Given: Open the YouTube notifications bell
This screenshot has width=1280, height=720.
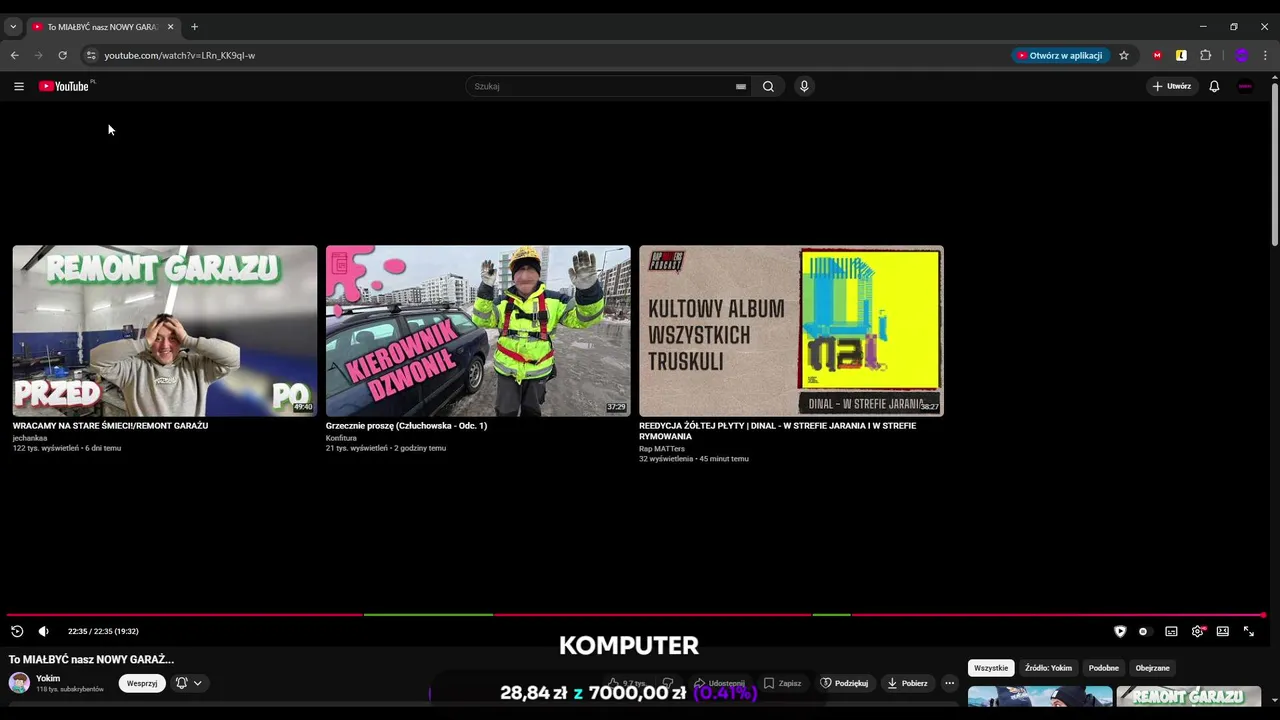Looking at the screenshot, I should (x=1214, y=86).
